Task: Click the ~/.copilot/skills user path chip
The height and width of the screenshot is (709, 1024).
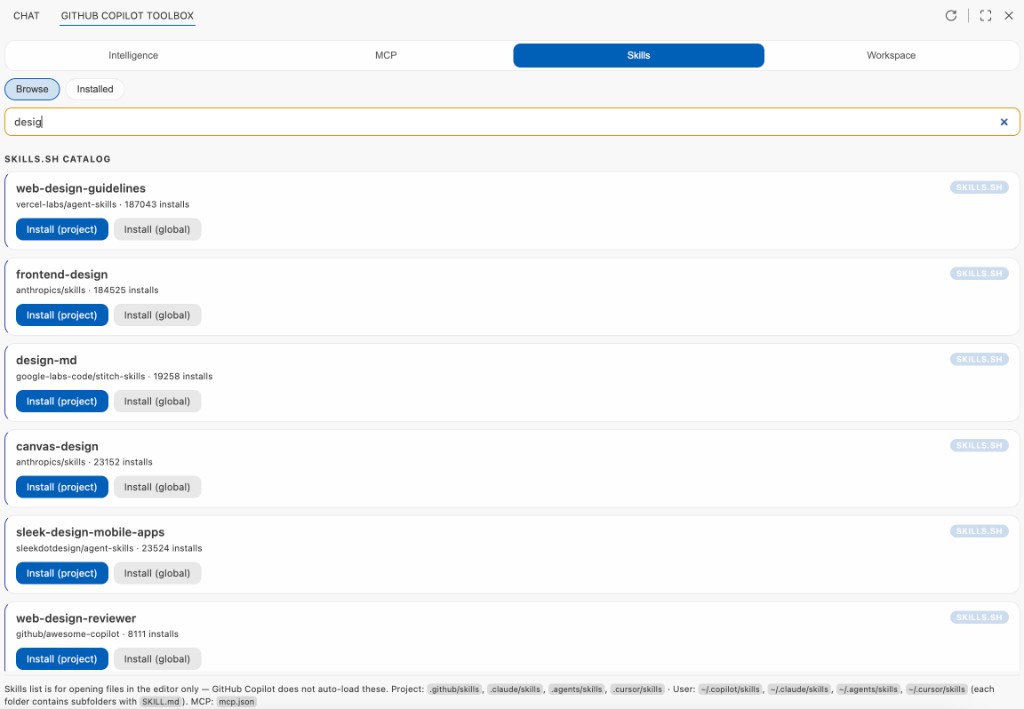Action: point(730,689)
